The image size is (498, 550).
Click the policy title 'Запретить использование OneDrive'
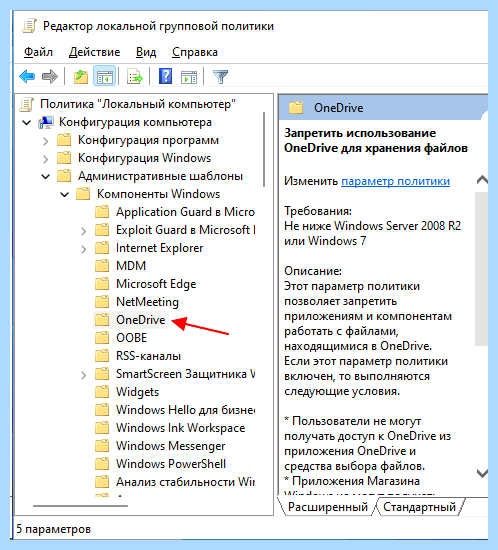(x=376, y=140)
